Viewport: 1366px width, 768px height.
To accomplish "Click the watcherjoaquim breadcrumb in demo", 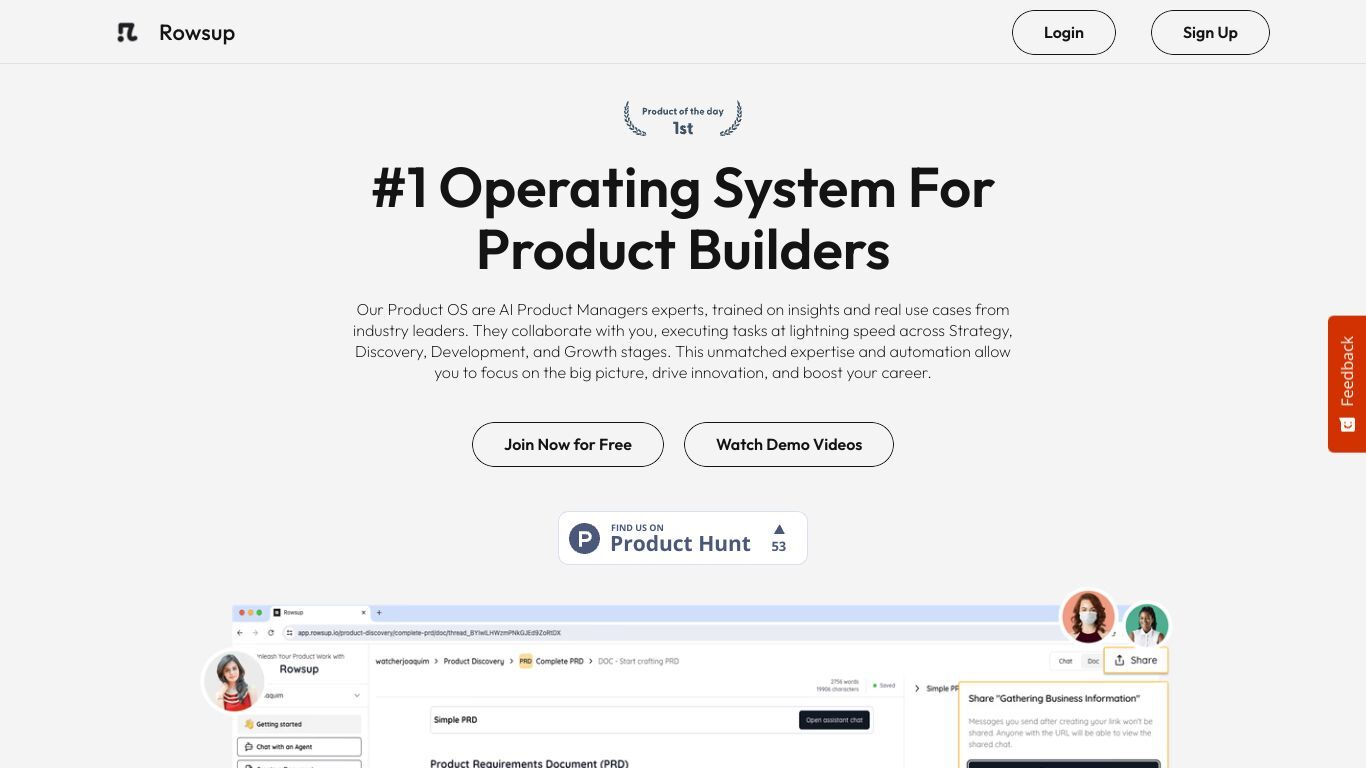I will click(x=402, y=661).
